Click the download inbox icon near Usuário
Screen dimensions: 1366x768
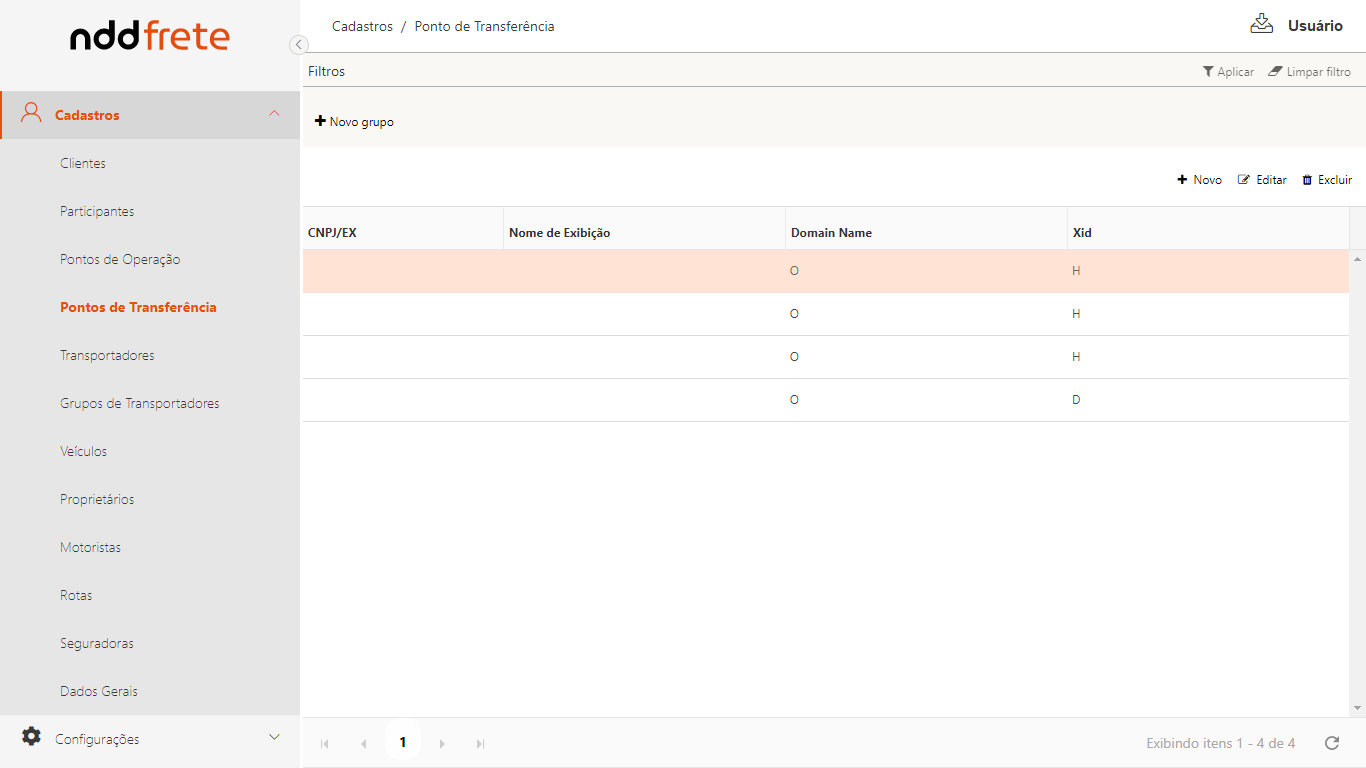[x=1261, y=25]
